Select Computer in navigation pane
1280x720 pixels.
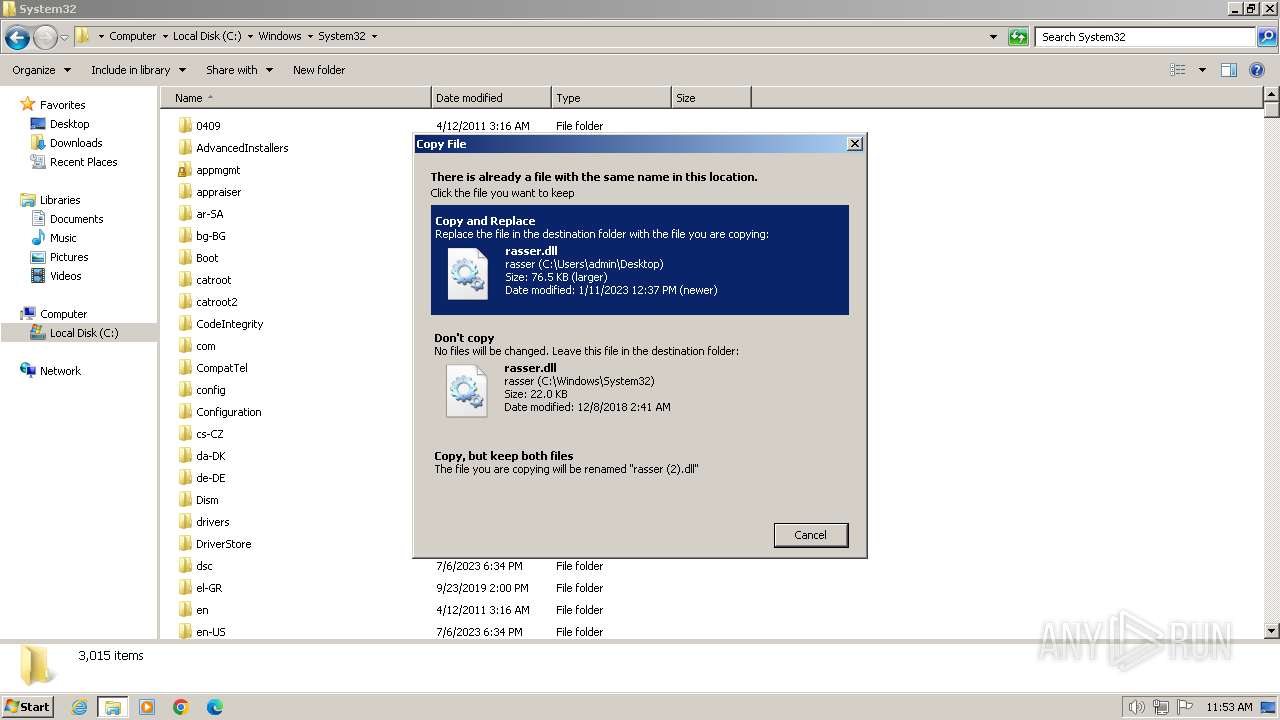click(63, 314)
